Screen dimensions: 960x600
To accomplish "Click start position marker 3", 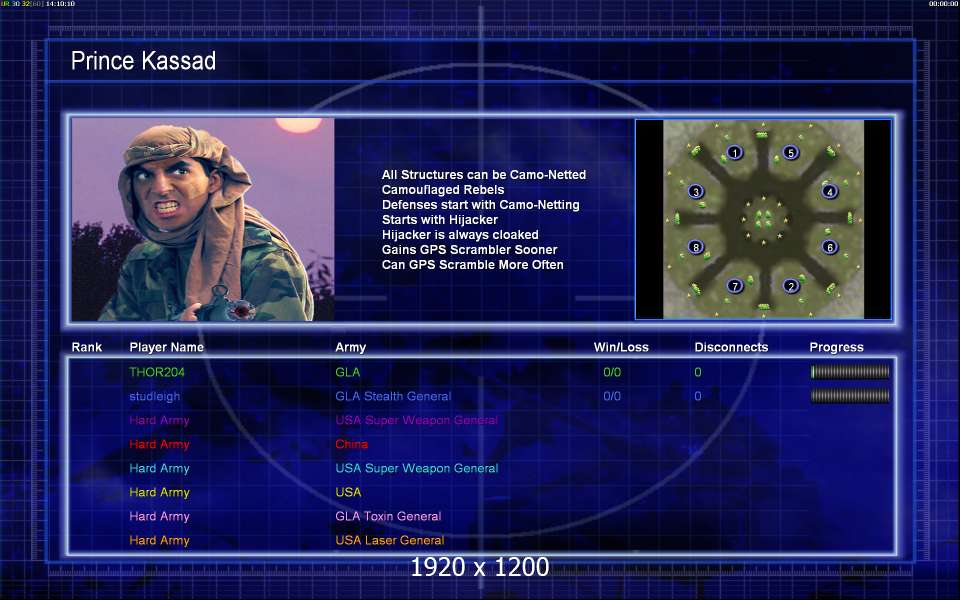I will click(696, 192).
